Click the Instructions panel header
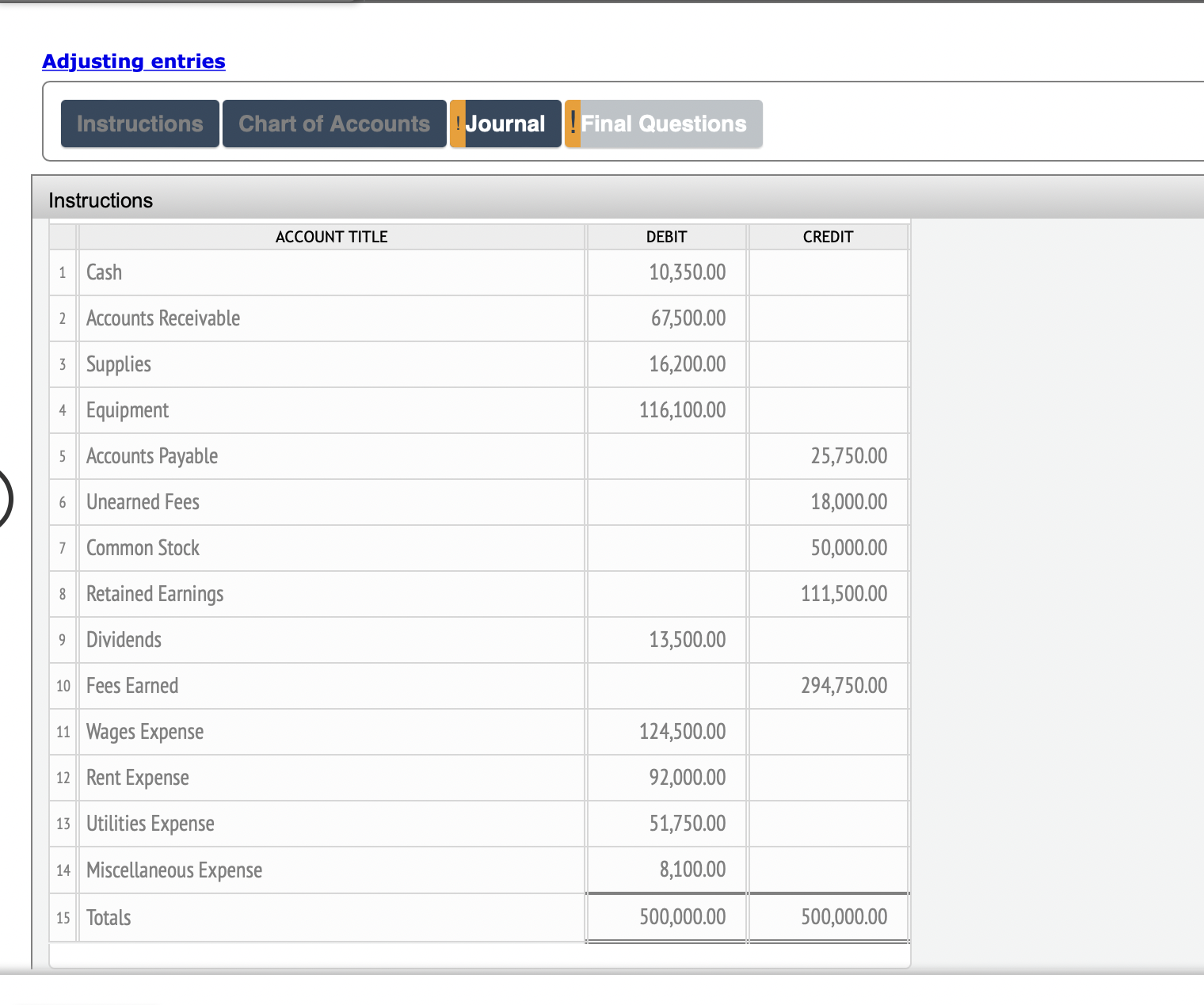The image size is (1204, 1005). tap(100, 200)
